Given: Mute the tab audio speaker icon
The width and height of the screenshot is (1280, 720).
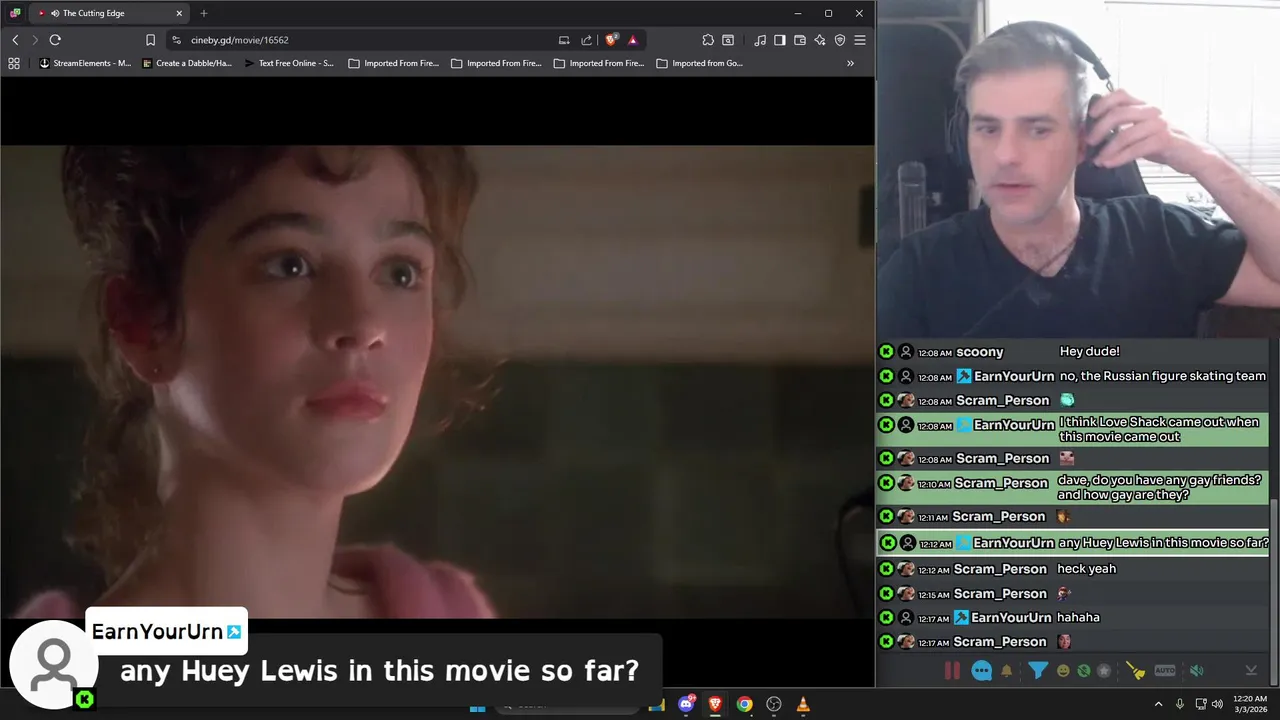Looking at the screenshot, I should [54, 13].
